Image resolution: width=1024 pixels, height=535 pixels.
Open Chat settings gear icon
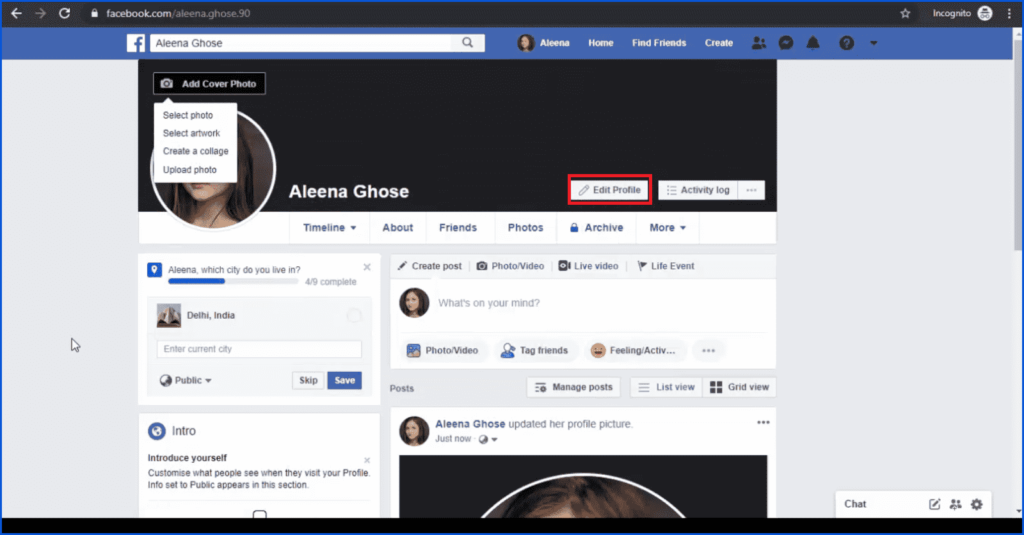[976, 504]
